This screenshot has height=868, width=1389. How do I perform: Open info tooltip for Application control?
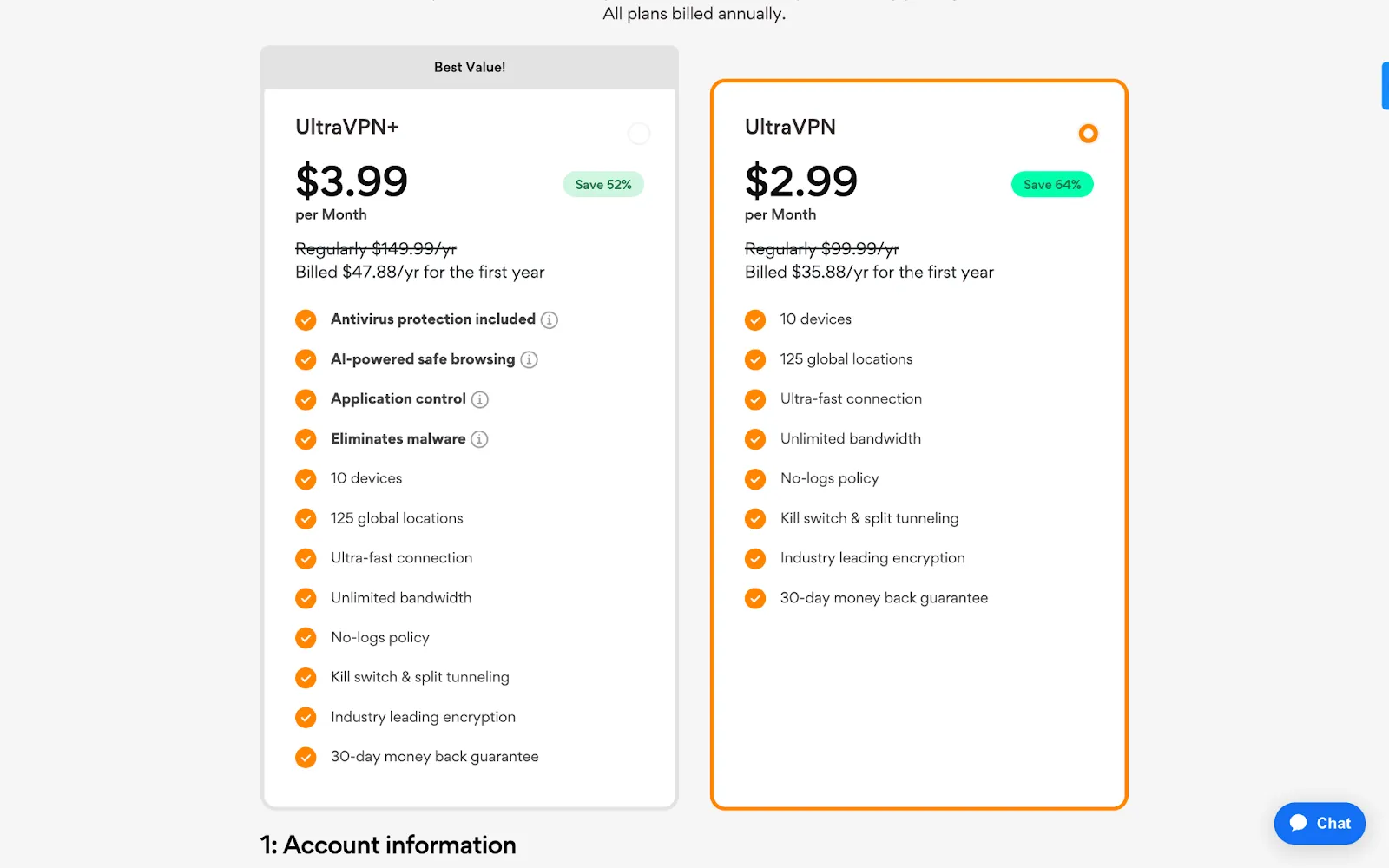480,399
